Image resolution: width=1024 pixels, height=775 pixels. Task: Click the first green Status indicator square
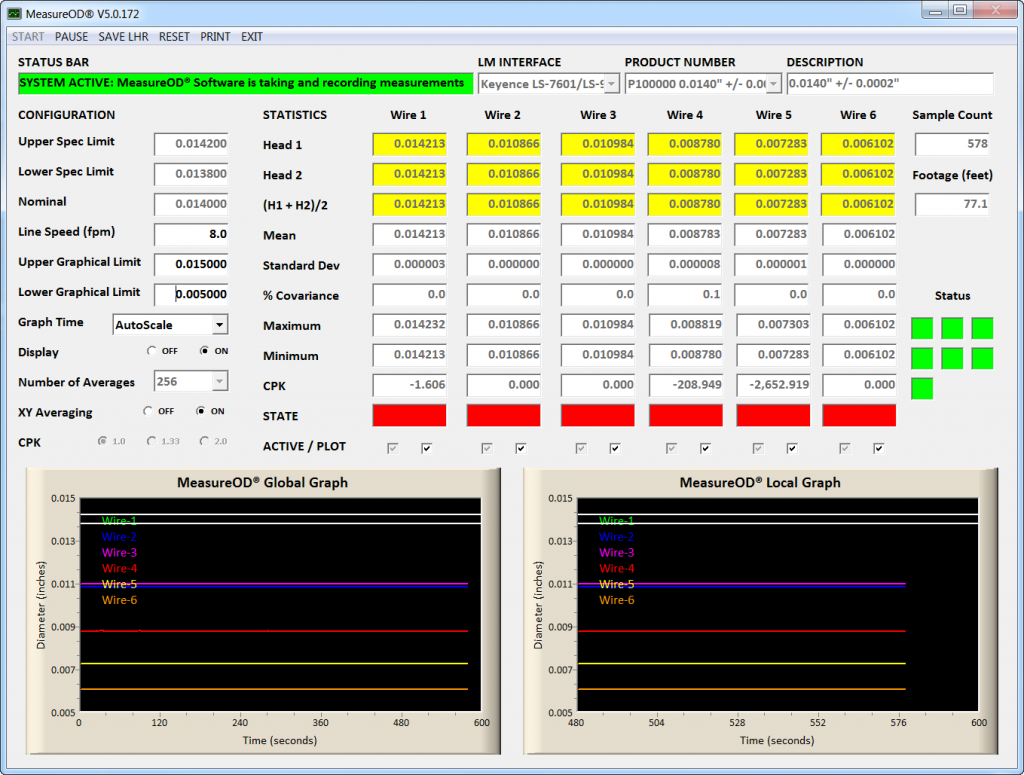(x=922, y=328)
